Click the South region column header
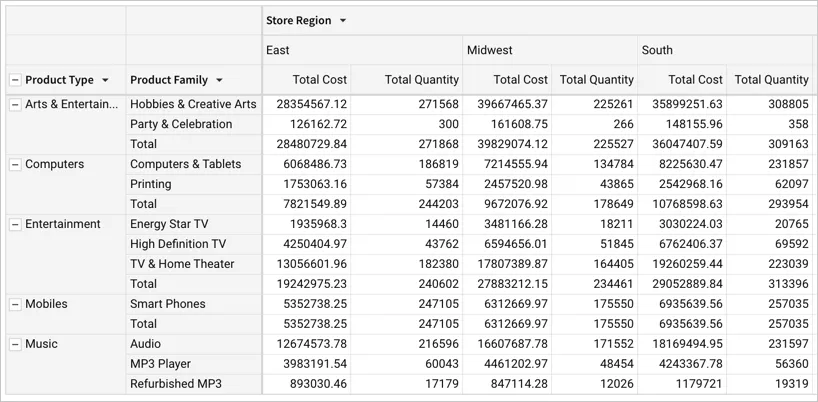This screenshot has width=818, height=402. point(727,50)
